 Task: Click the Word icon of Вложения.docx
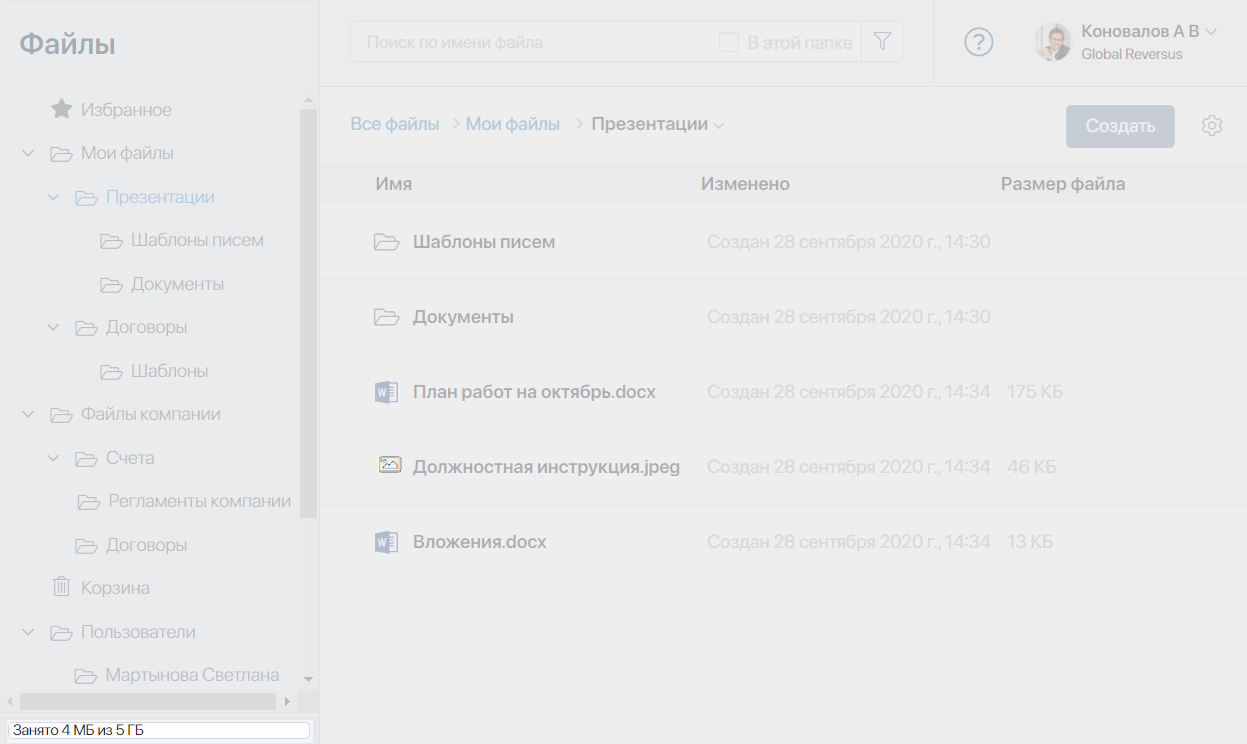tap(386, 542)
